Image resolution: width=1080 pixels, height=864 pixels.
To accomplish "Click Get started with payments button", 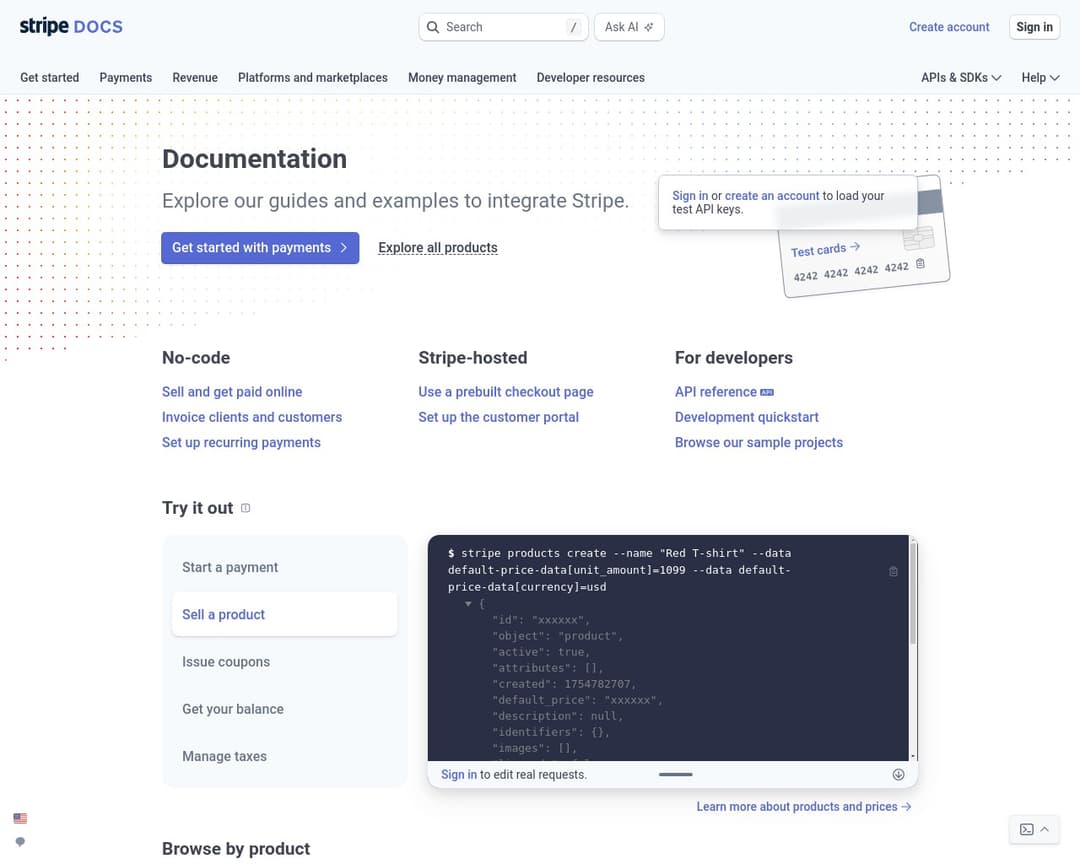I will (260, 248).
